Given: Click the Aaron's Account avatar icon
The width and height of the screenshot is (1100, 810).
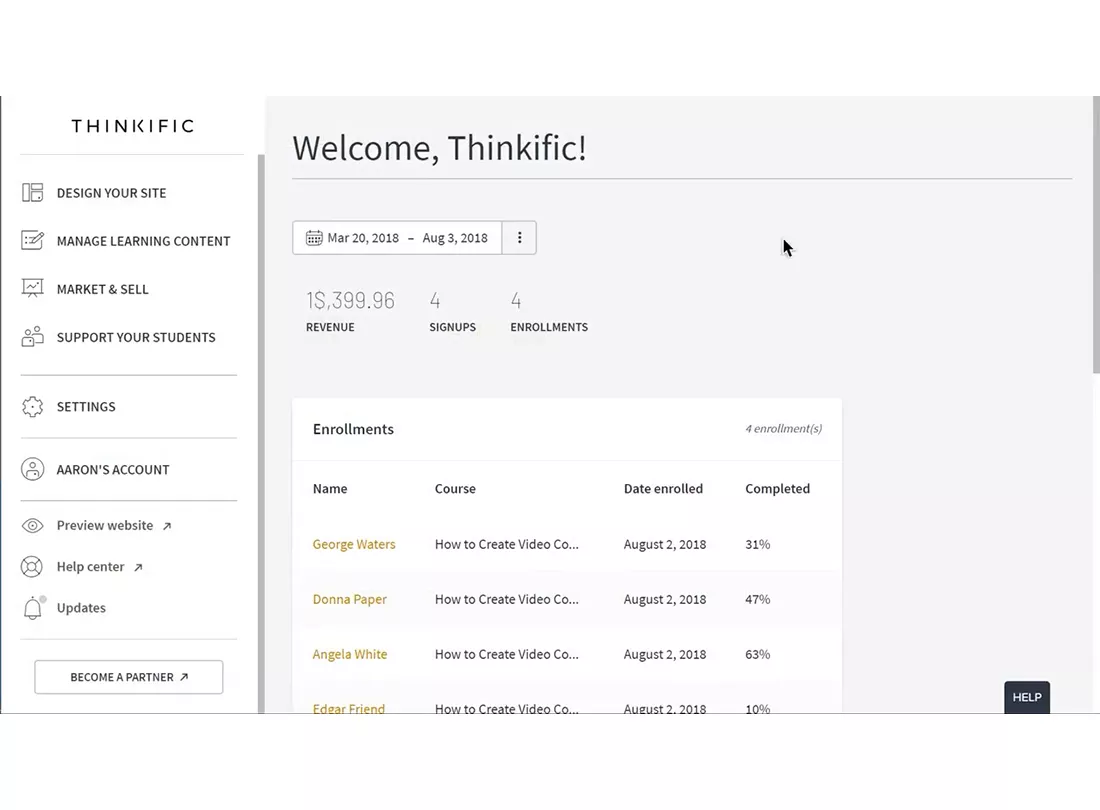Looking at the screenshot, I should tap(32, 469).
